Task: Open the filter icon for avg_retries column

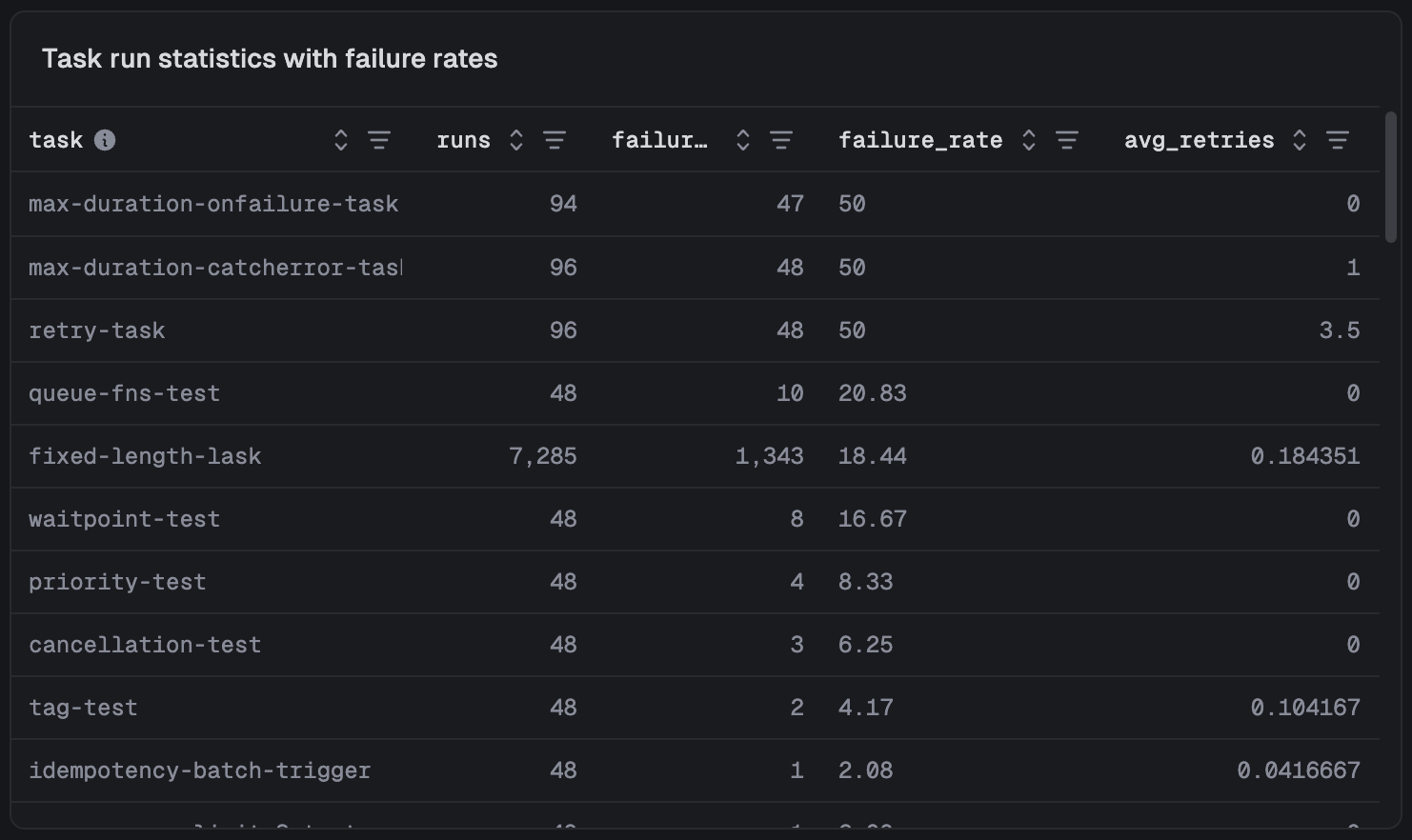Action: click(x=1339, y=139)
